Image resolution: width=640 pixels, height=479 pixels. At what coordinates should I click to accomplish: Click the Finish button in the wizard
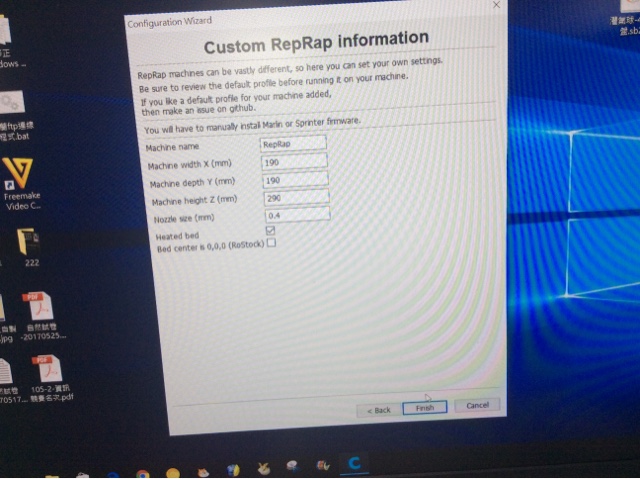(x=424, y=408)
